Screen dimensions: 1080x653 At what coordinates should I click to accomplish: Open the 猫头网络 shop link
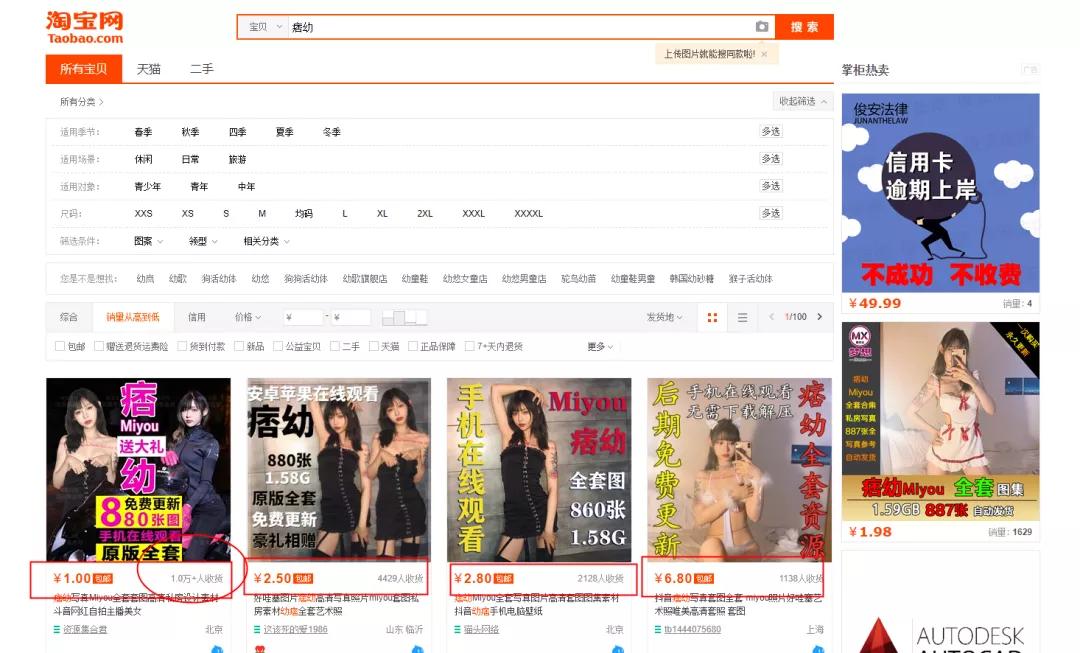pos(481,629)
